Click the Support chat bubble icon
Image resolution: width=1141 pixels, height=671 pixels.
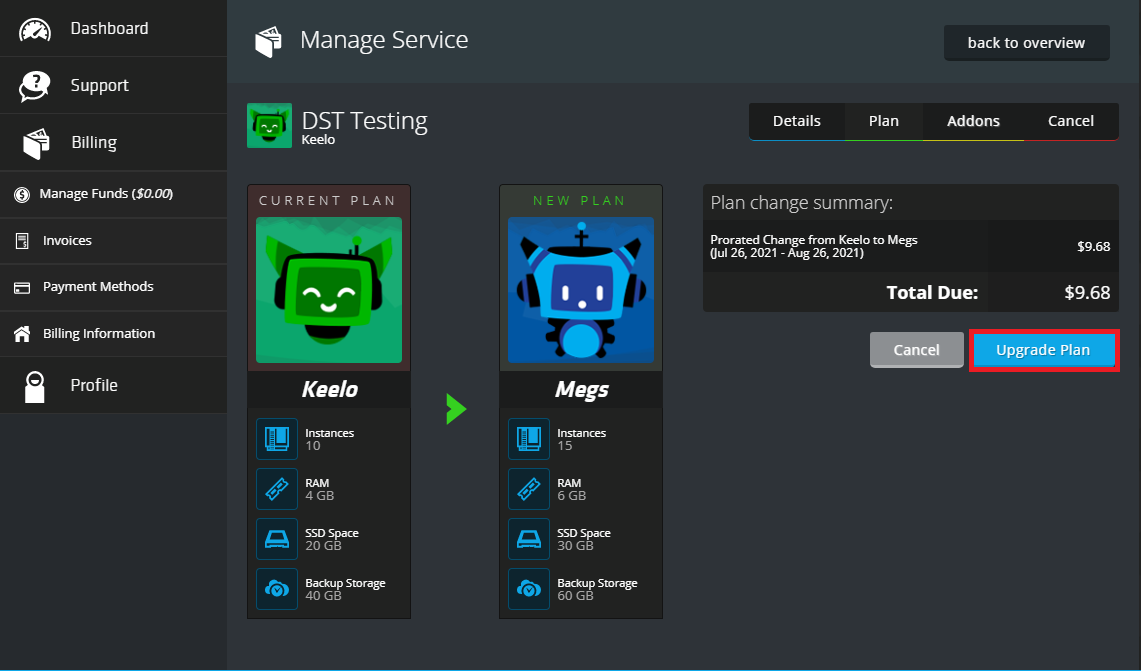(35, 86)
